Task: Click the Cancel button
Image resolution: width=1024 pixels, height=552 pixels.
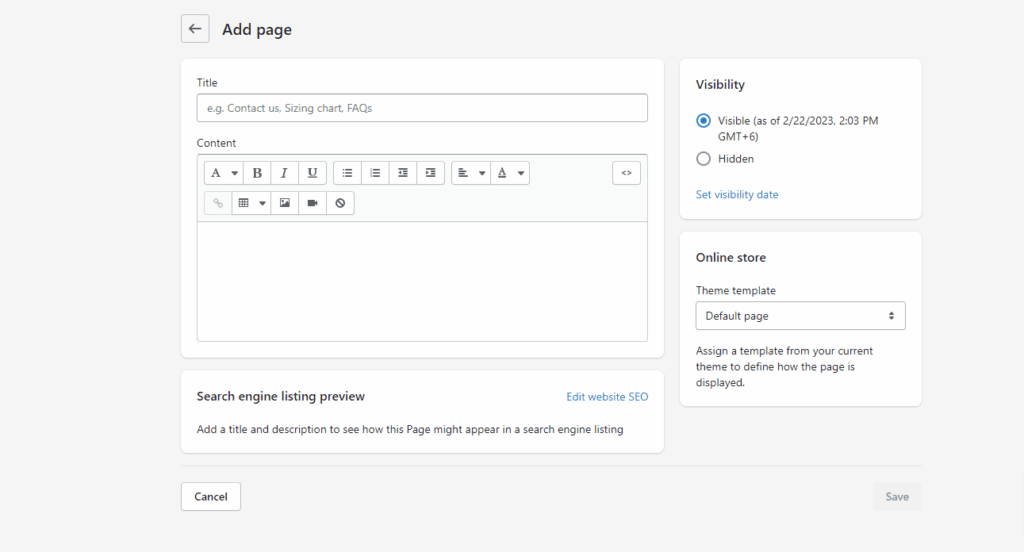Action: click(x=211, y=496)
